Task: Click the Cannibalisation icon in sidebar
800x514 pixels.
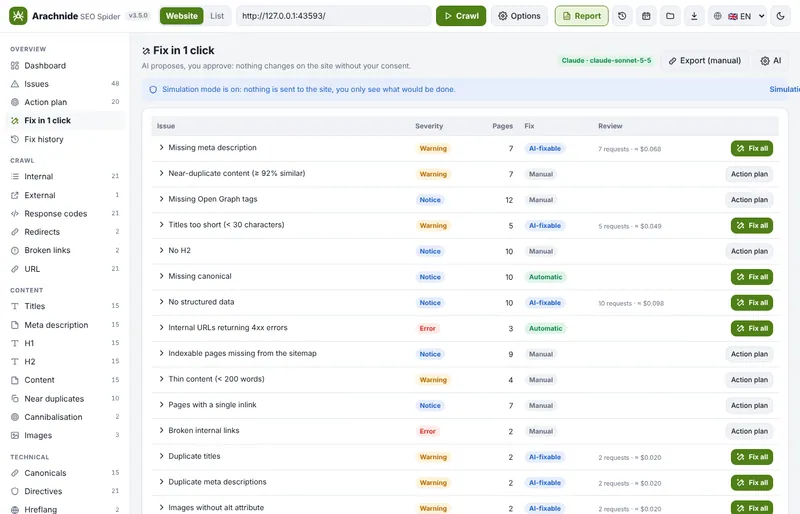Action: (x=15, y=417)
